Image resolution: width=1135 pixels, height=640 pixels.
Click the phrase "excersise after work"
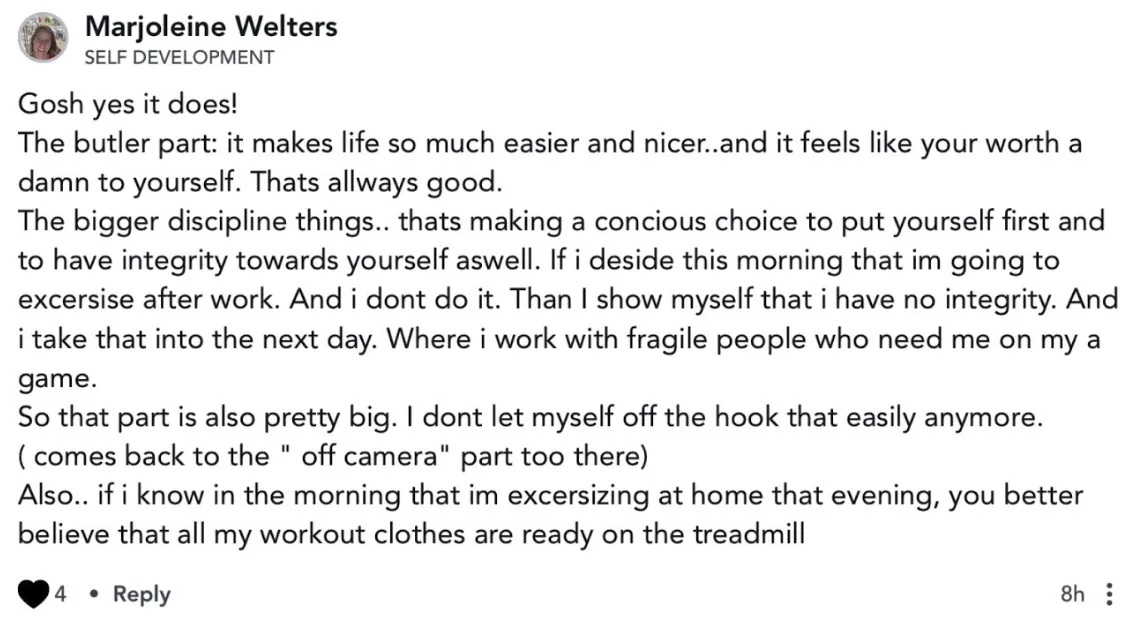pyautogui.click(x=147, y=300)
